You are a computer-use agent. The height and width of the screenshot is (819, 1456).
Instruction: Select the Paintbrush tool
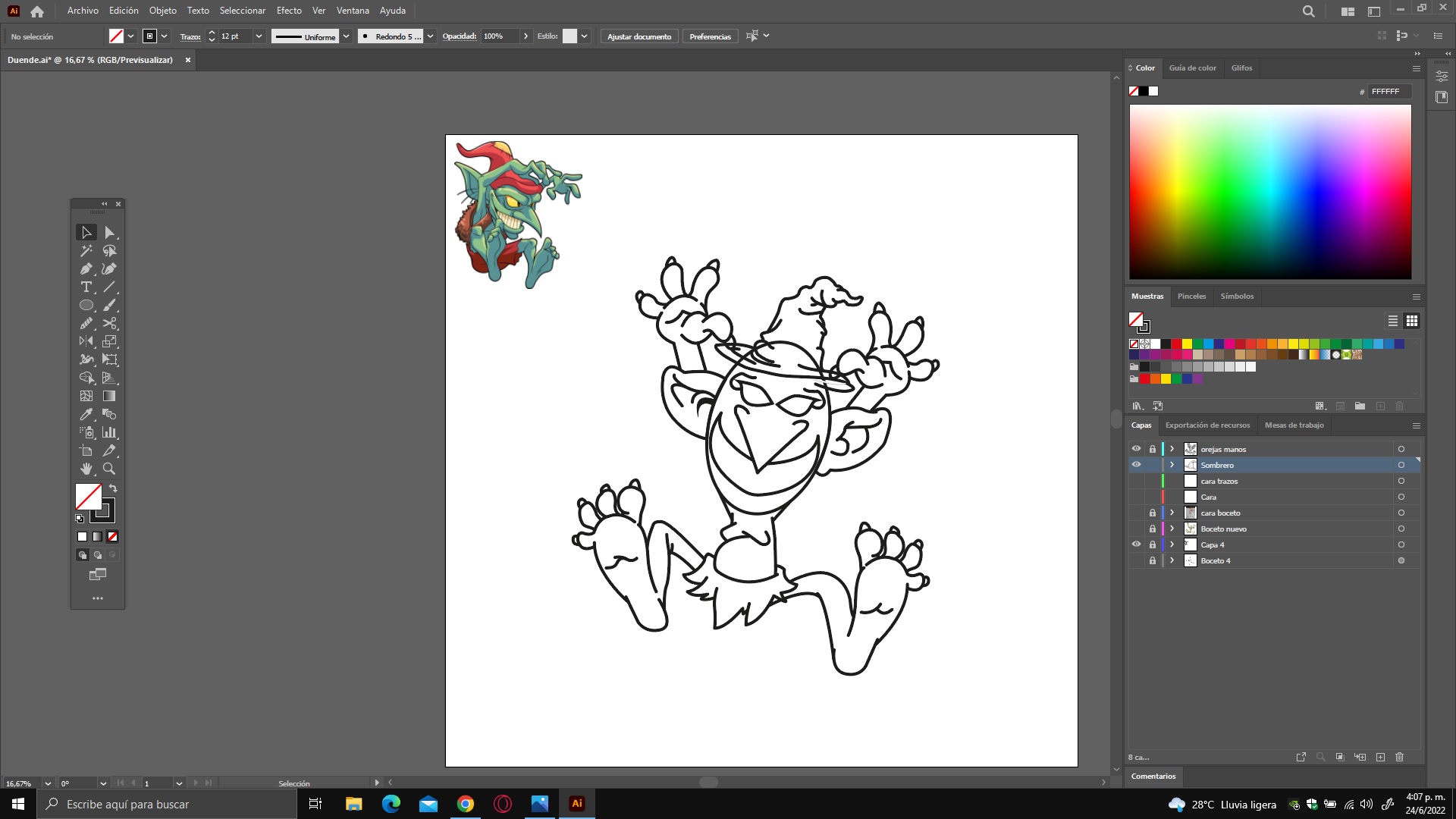[109, 306]
